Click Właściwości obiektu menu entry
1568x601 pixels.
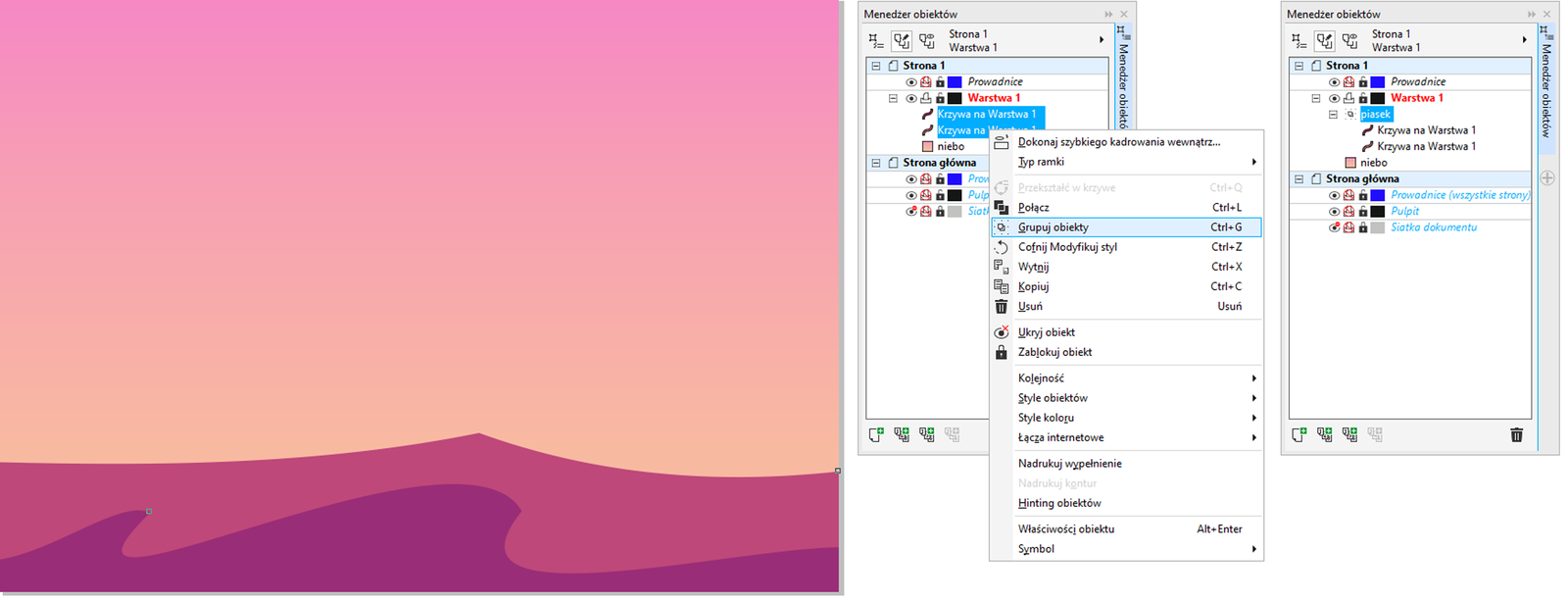pos(1065,529)
